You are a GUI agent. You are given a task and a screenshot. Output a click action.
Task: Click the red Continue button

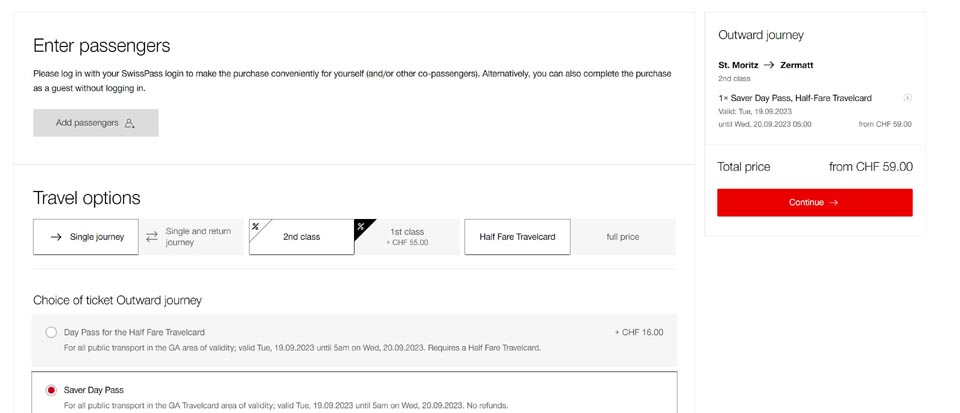click(x=815, y=203)
